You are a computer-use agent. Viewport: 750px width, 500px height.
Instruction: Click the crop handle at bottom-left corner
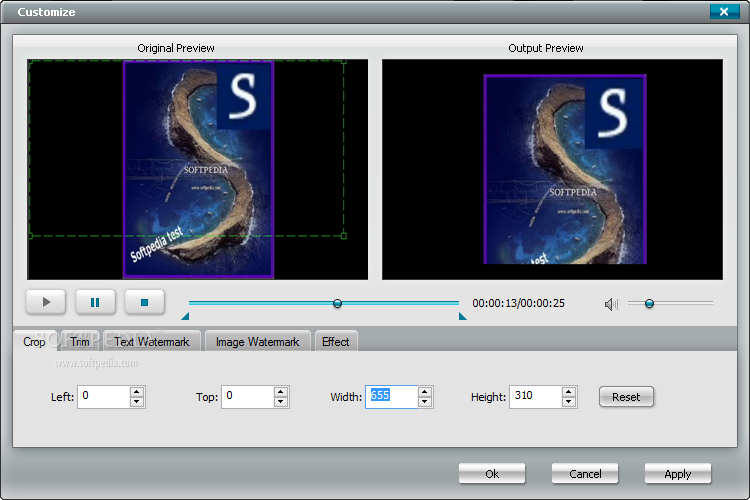(30, 235)
